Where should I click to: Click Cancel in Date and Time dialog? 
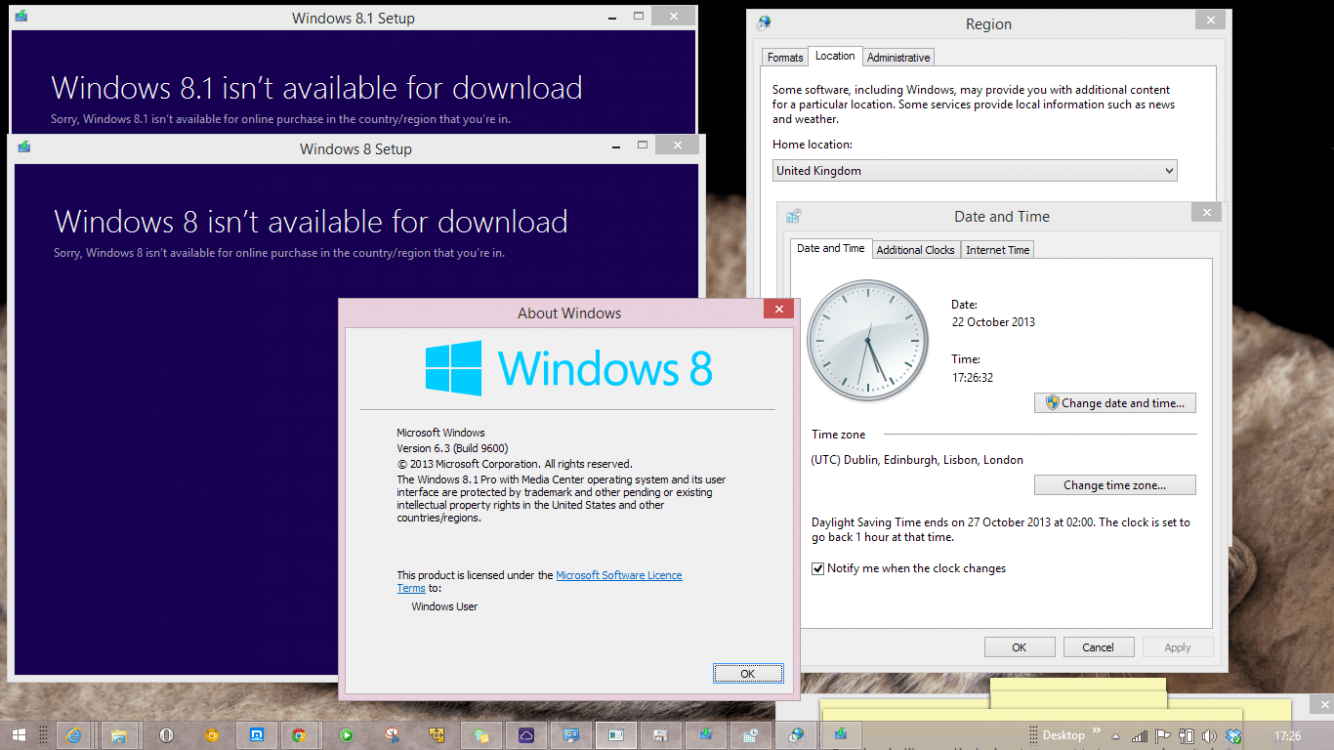click(1098, 647)
